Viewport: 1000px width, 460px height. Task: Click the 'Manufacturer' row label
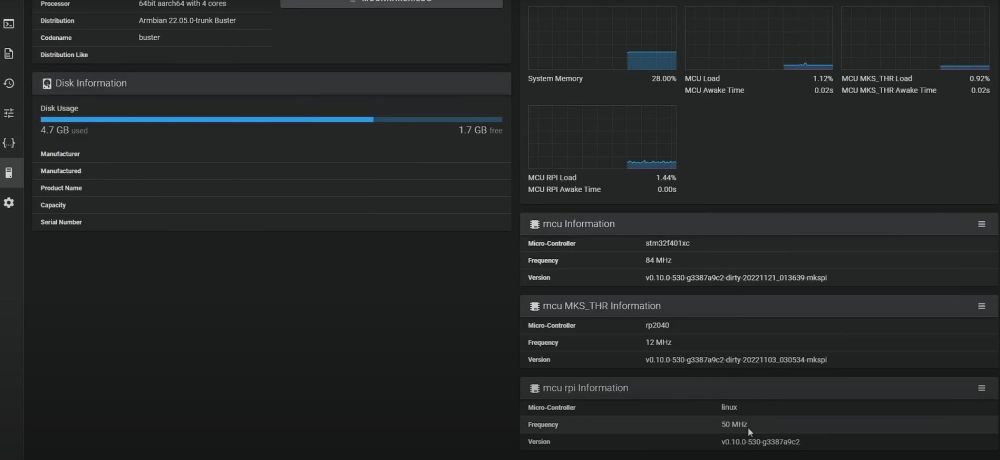60,154
